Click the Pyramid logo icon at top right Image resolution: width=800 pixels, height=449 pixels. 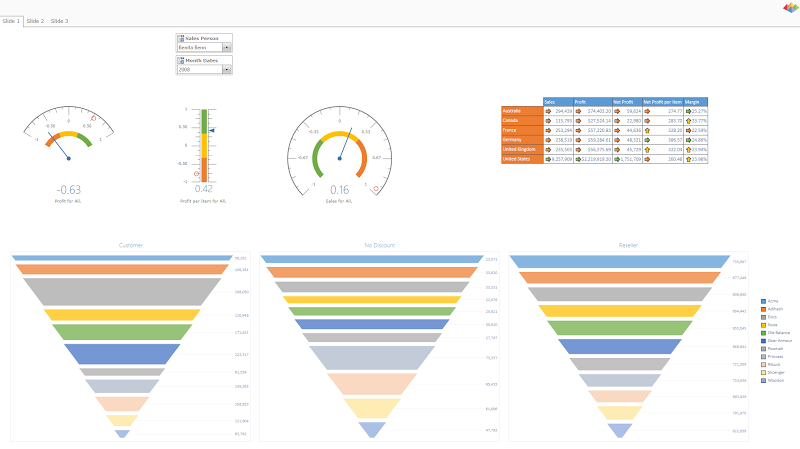click(791, 7)
